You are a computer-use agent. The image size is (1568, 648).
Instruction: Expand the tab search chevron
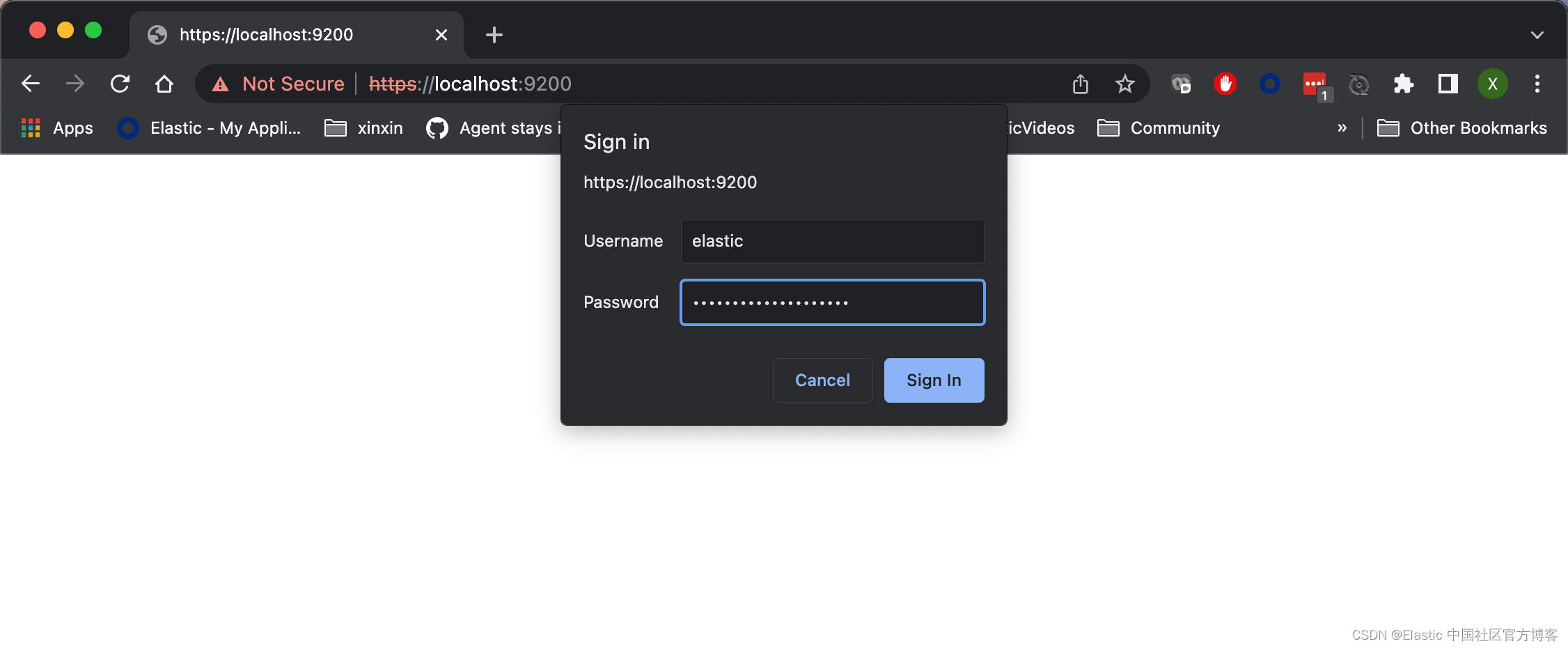[1537, 35]
